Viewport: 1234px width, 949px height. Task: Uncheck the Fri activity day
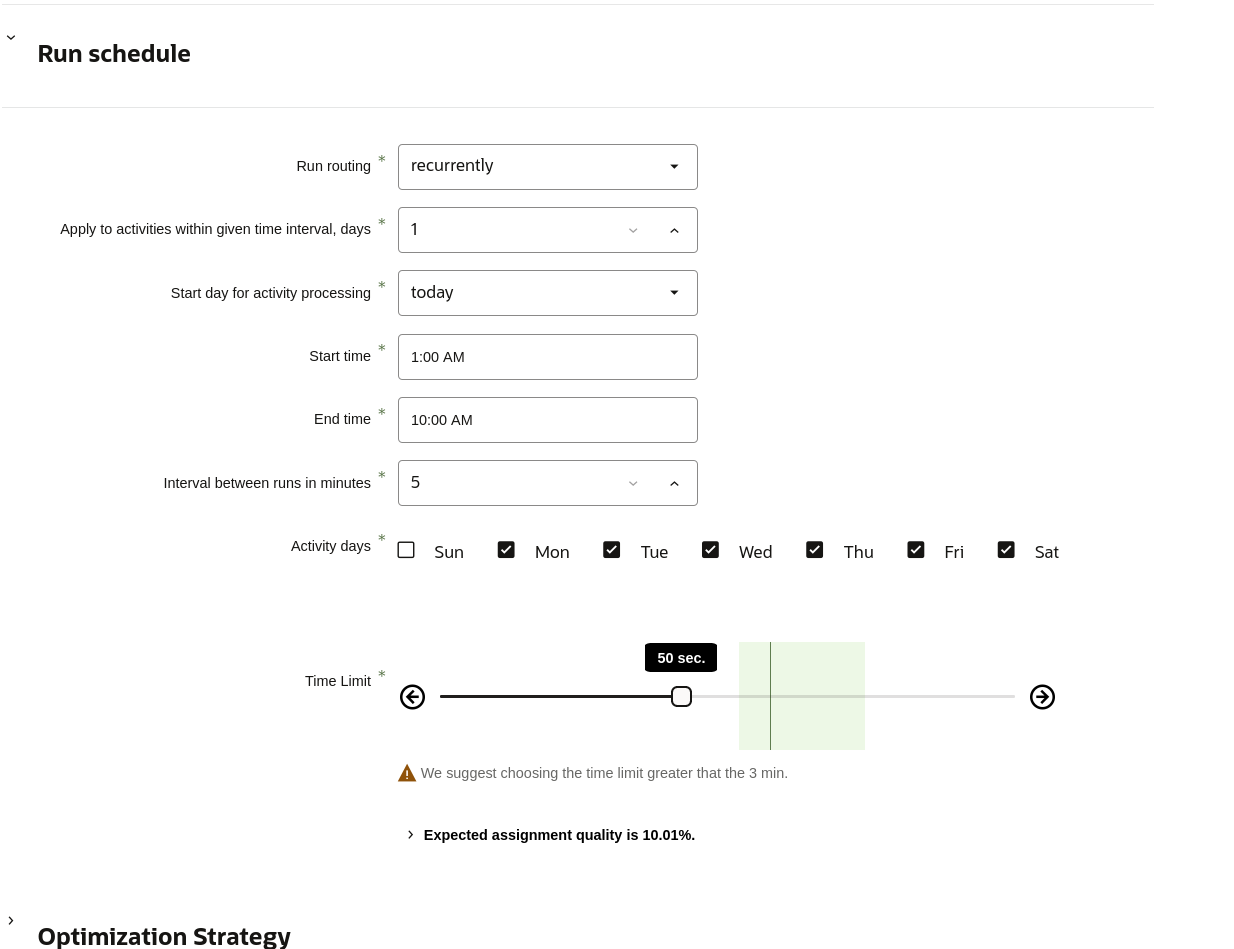pyautogui.click(x=915, y=550)
